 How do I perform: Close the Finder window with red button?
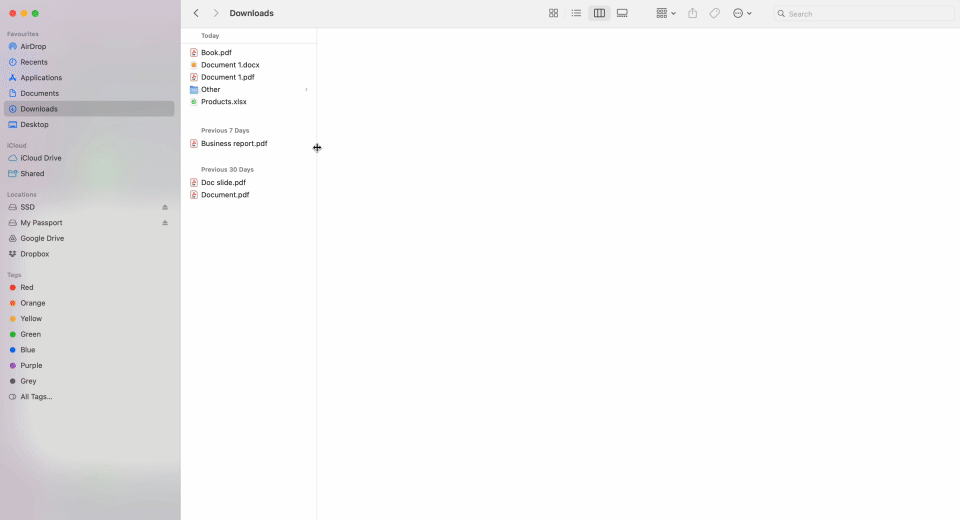12,13
